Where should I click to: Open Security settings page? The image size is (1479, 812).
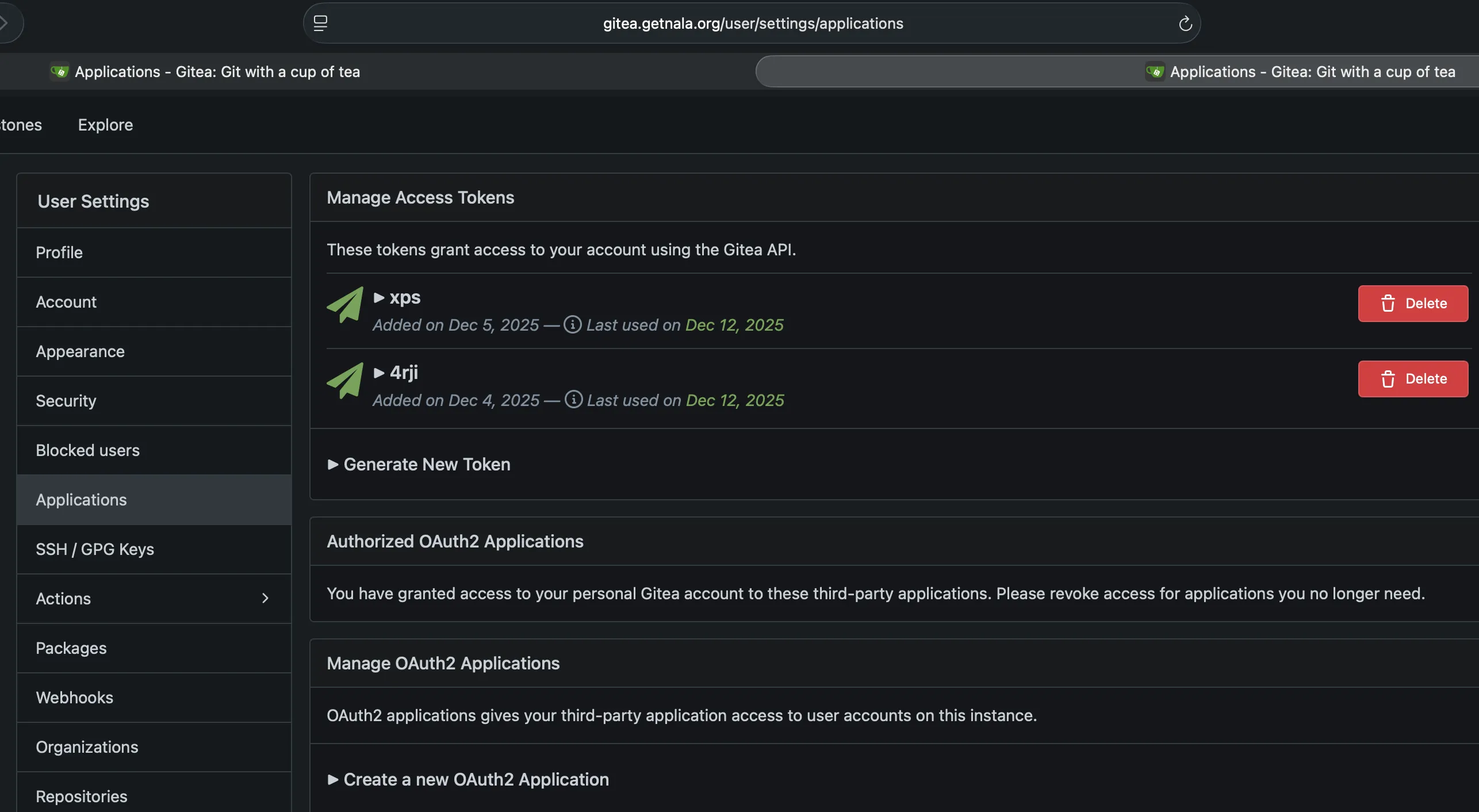(x=66, y=401)
